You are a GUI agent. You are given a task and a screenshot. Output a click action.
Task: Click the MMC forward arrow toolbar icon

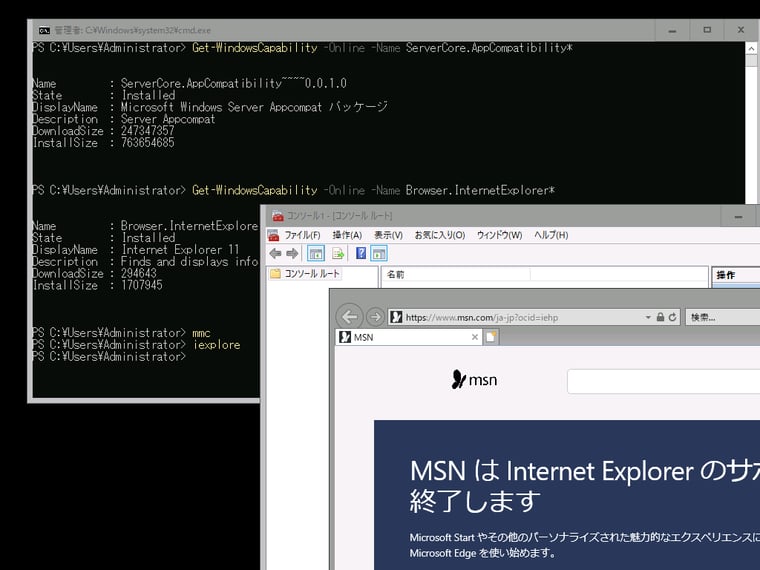click(x=292, y=253)
